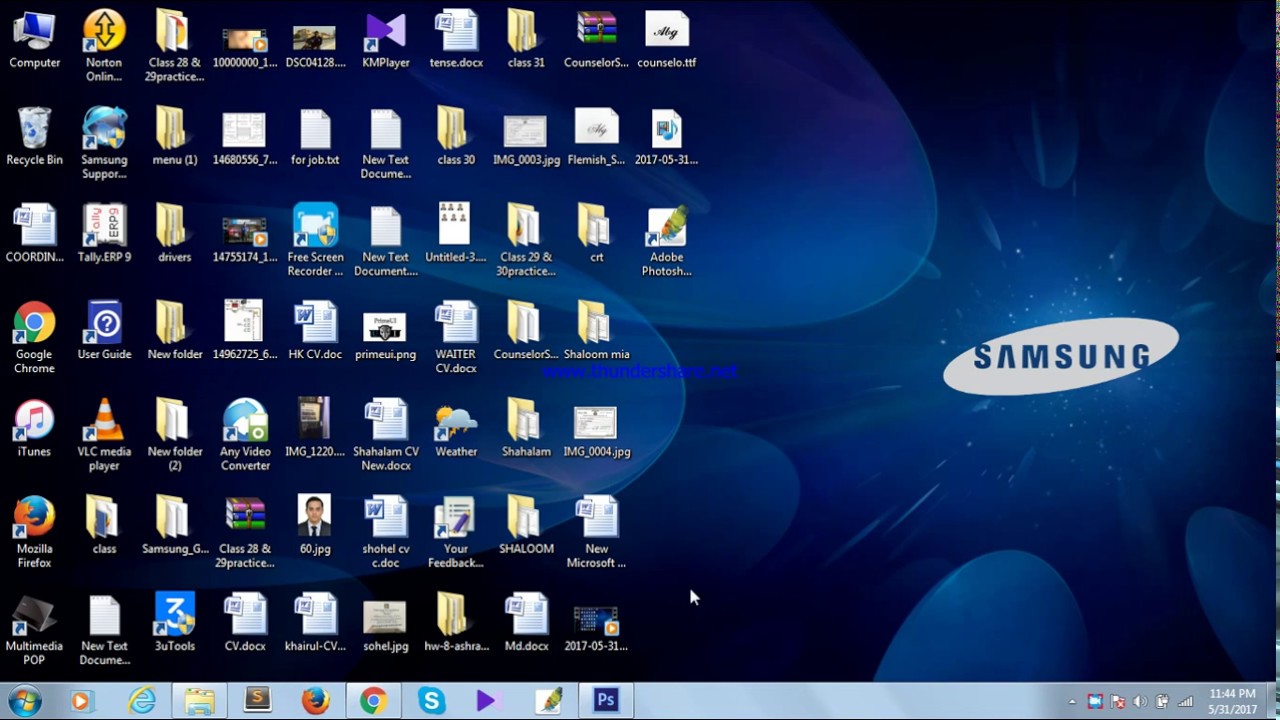
Task: Open Shahalam CV New.docx
Action: pyautogui.click(x=386, y=435)
